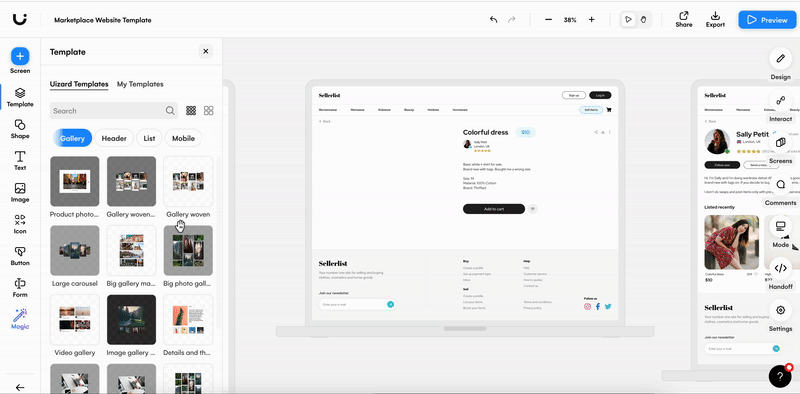The width and height of the screenshot is (800, 394).
Task: Close the Template panel
Action: [x=206, y=52]
